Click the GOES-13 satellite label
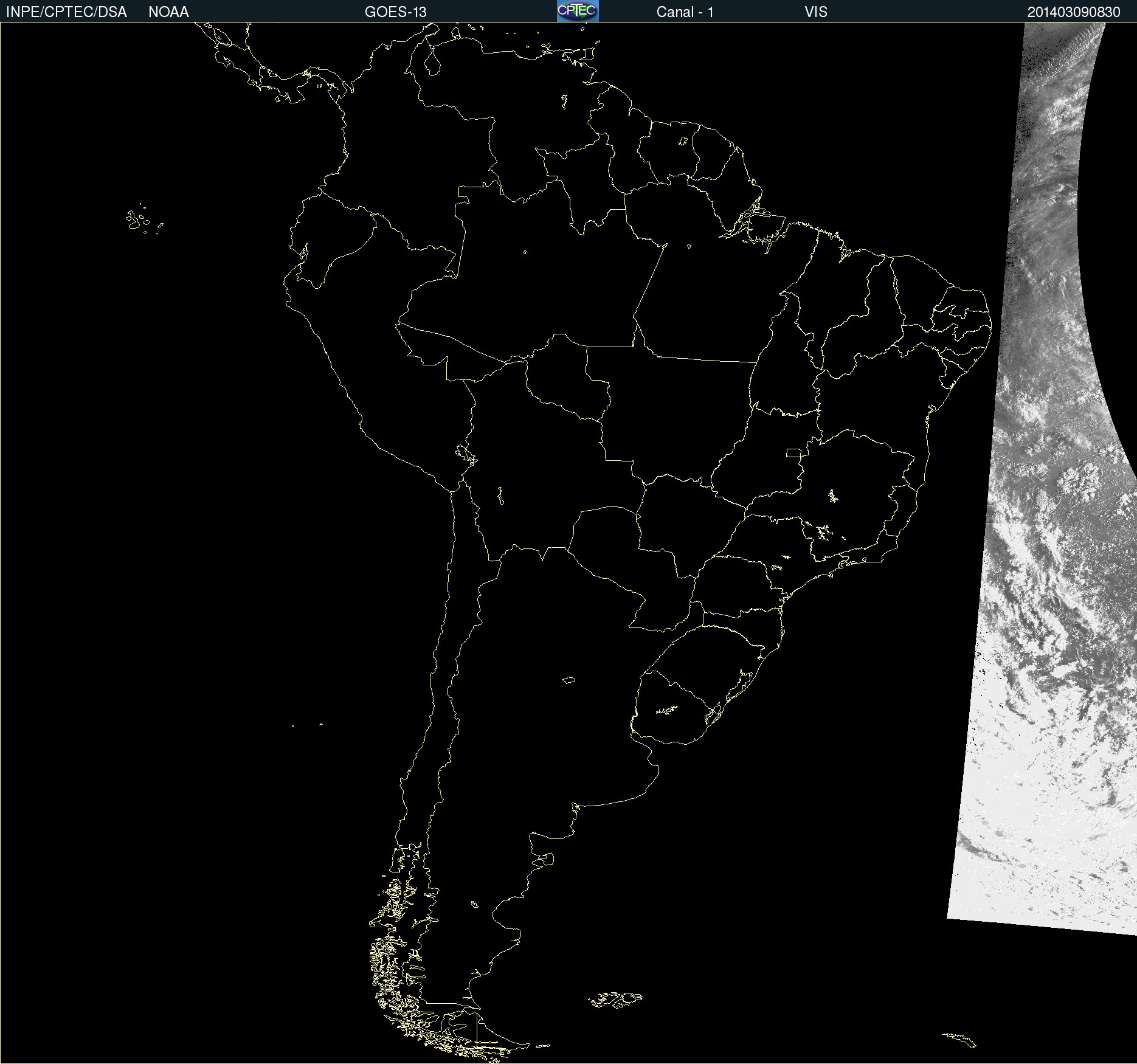The width and height of the screenshot is (1137, 1064). 396,12
